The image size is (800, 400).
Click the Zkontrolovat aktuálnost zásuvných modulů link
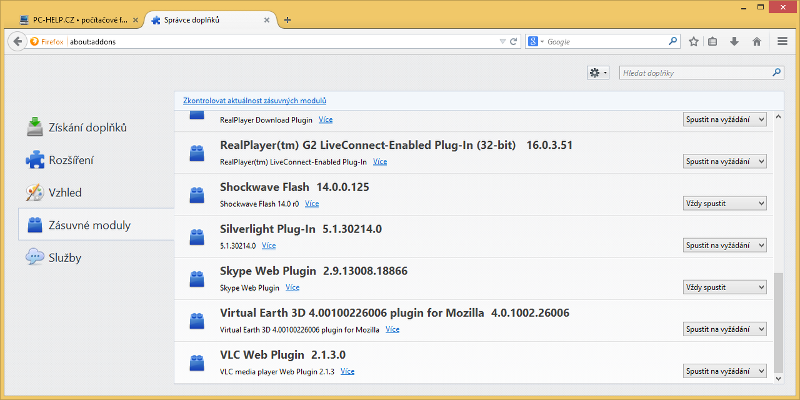click(255, 101)
